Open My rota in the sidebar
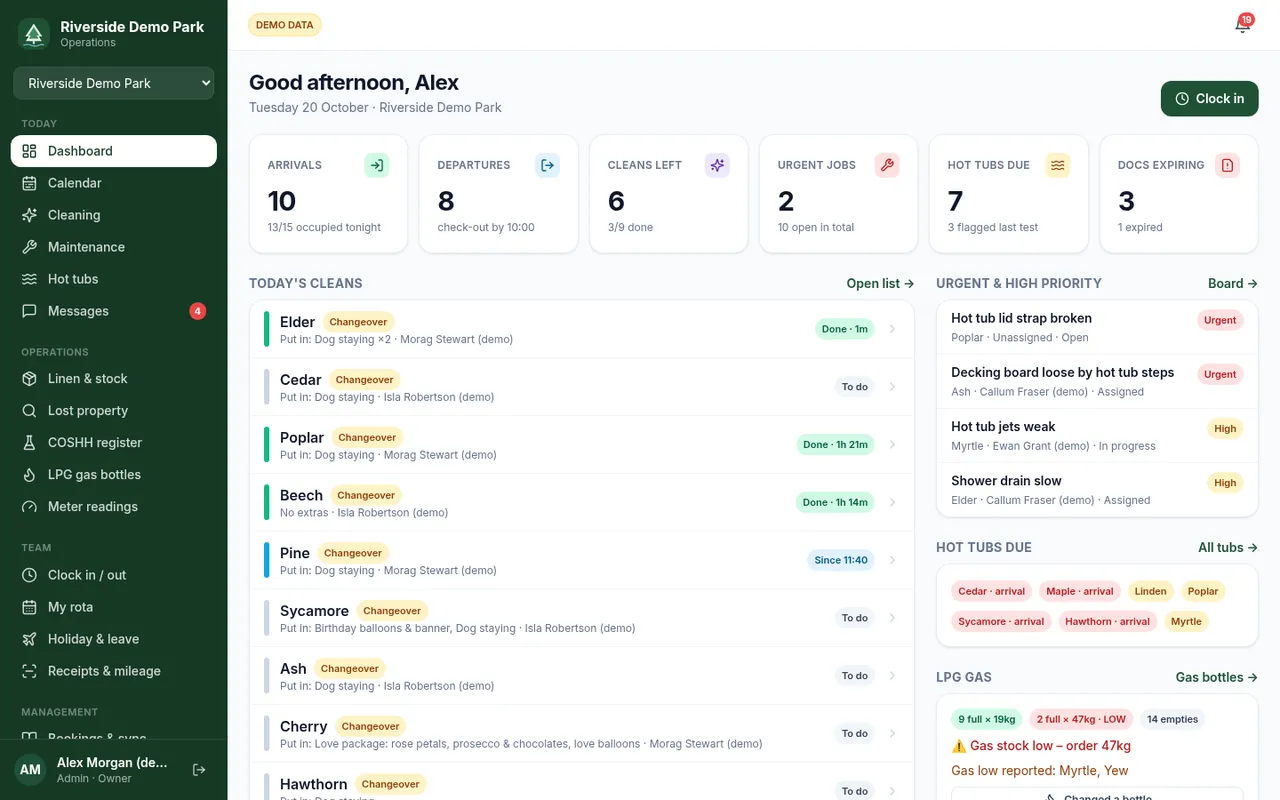The width and height of the screenshot is (1280, 800). pyautogui.click(x=114, y=607)
